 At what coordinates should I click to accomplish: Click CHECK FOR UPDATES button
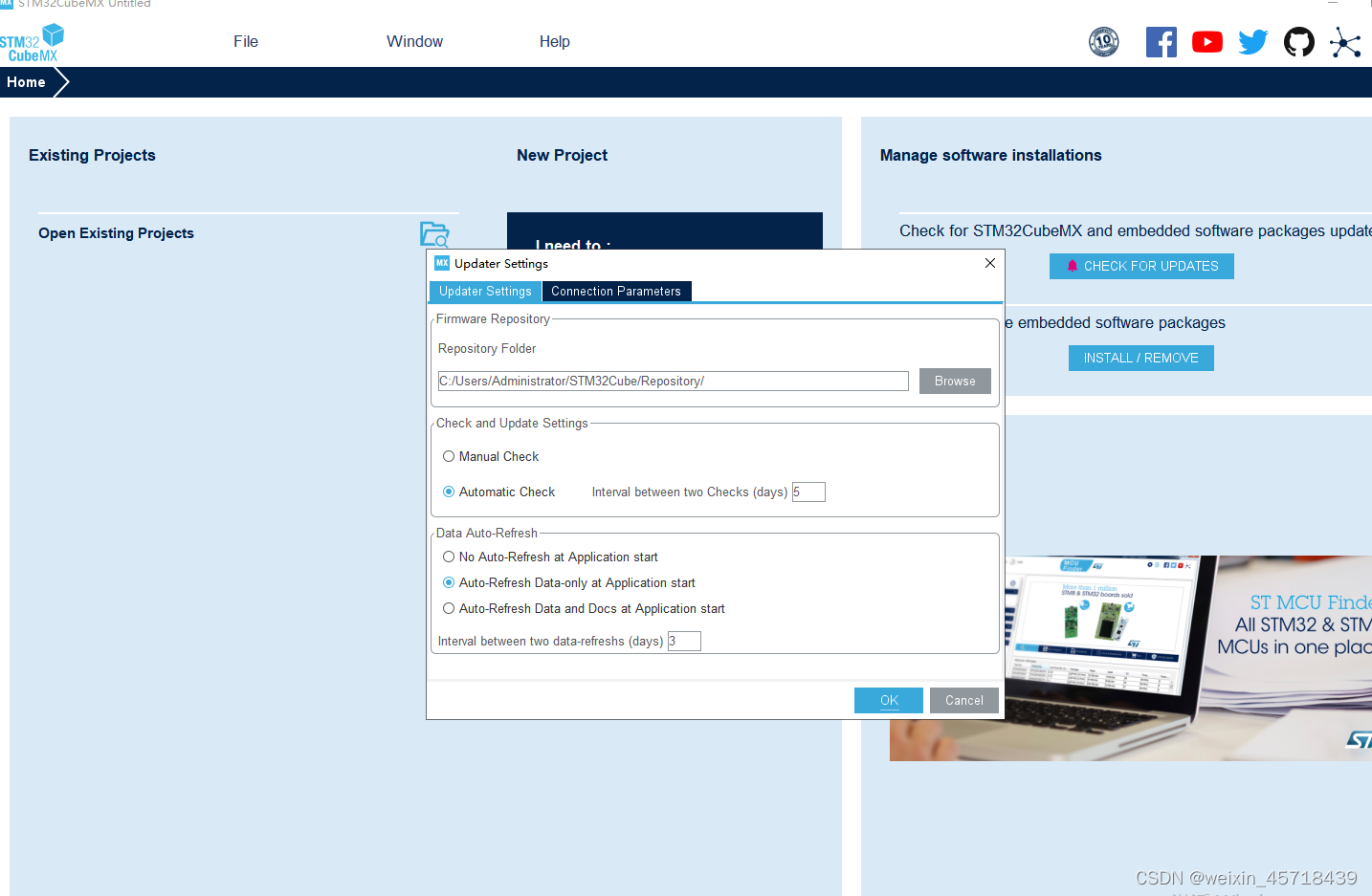1141,267
